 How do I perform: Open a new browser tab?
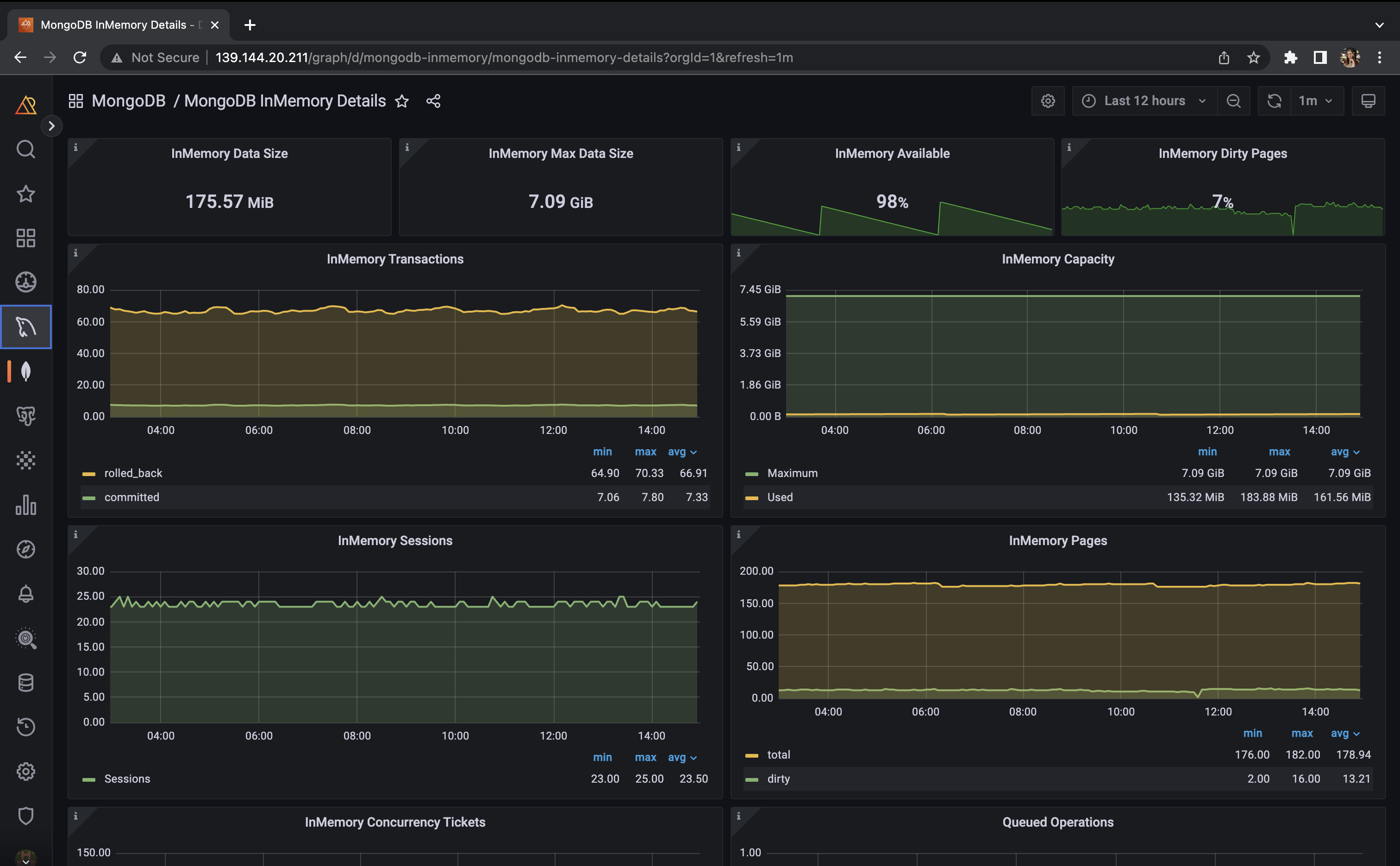[250, 25]
